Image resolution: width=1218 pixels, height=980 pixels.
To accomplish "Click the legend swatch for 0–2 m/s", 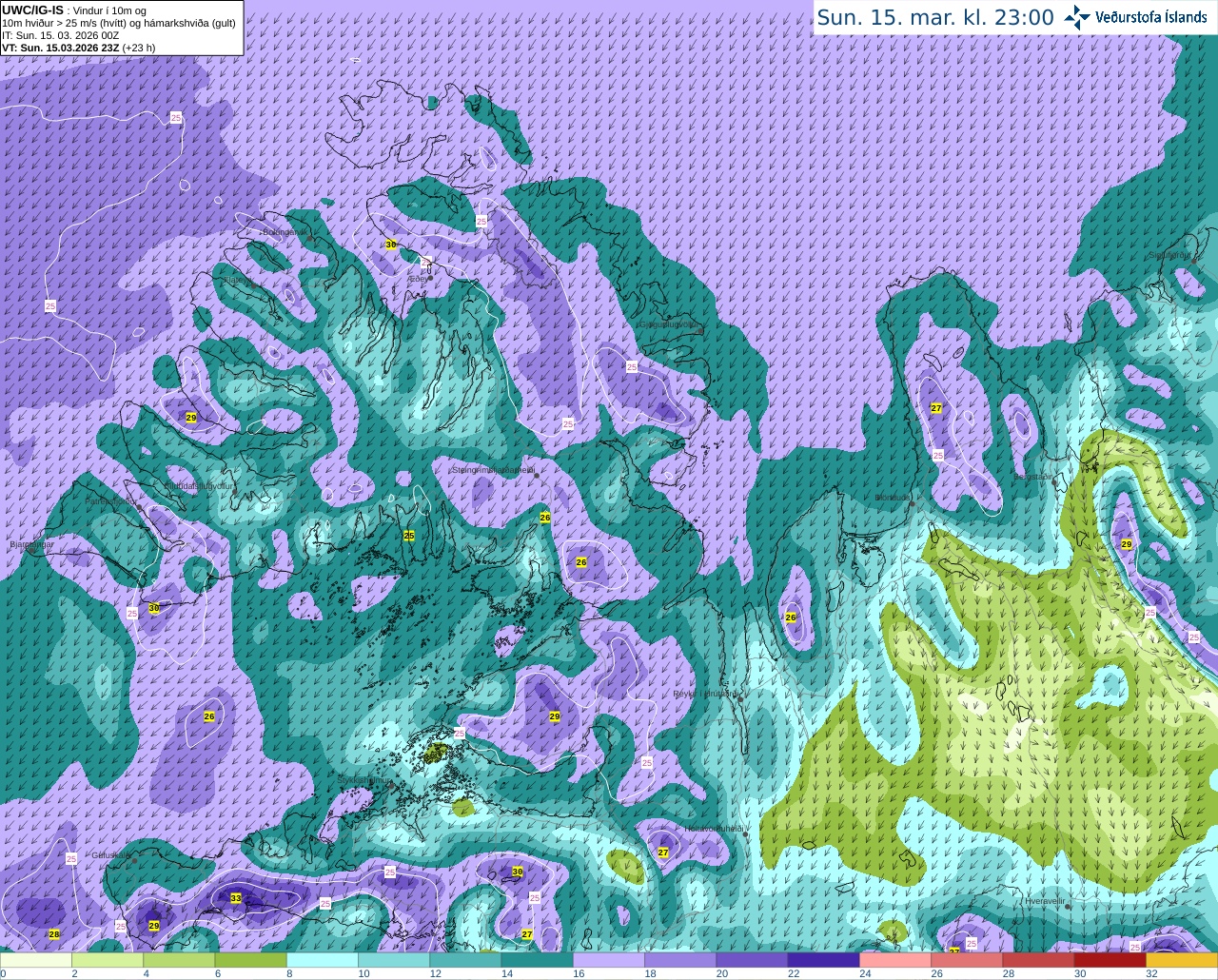I will pyautogui.click(x=36, y=960).
